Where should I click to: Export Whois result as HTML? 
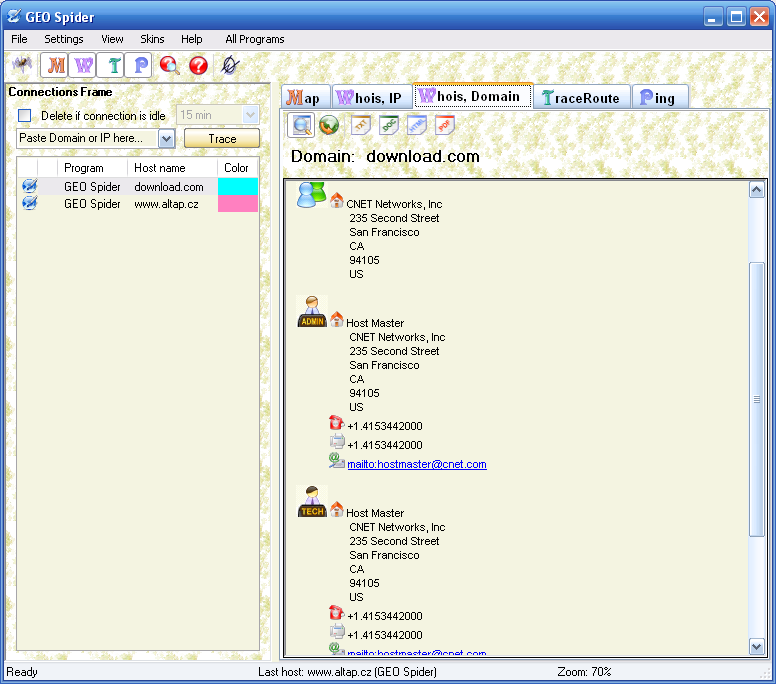(x=417, y=125)
